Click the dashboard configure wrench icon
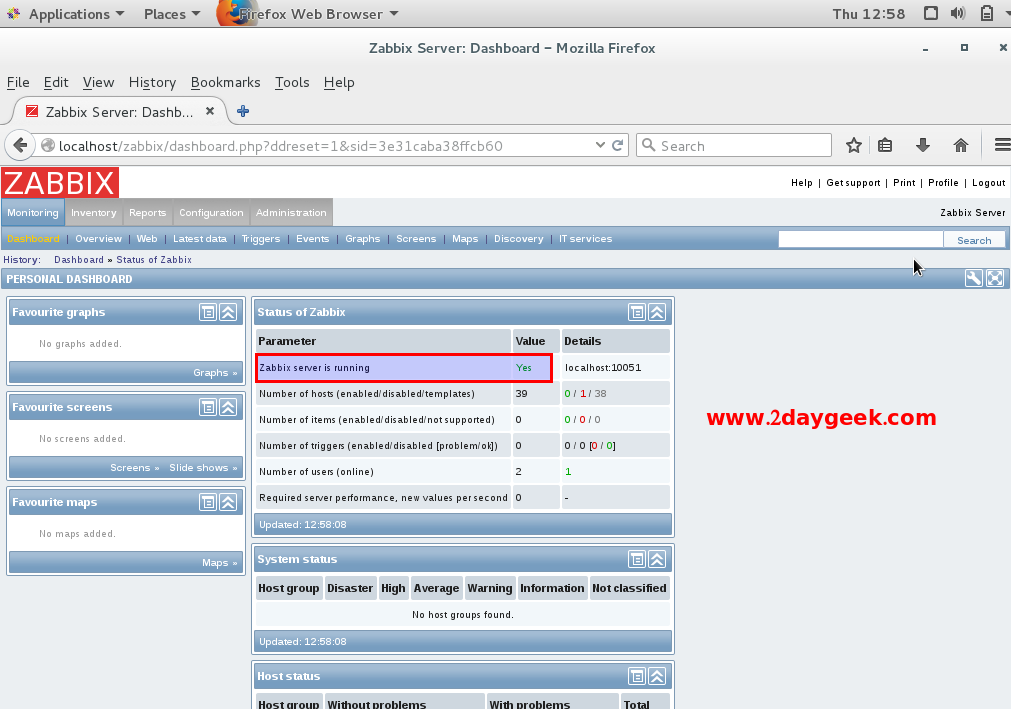Image resolution: width=1011 pixels, height=709 pixels. click(974, 278)
